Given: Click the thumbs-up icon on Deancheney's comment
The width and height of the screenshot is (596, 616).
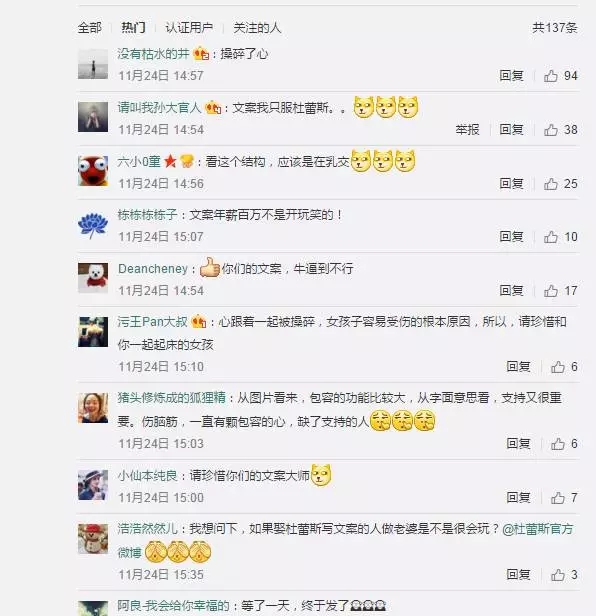Looking at the screenshot, I should pos(551,291).
